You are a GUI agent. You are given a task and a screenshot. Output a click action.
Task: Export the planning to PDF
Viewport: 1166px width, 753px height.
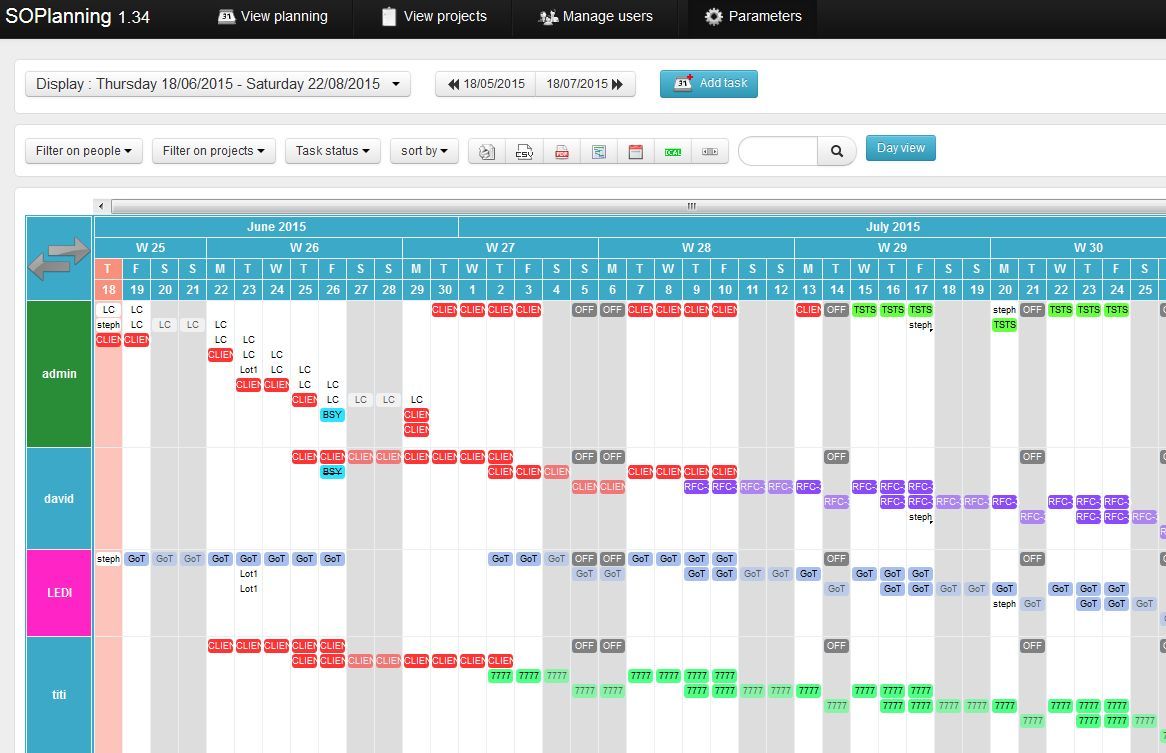pos(561,151)
